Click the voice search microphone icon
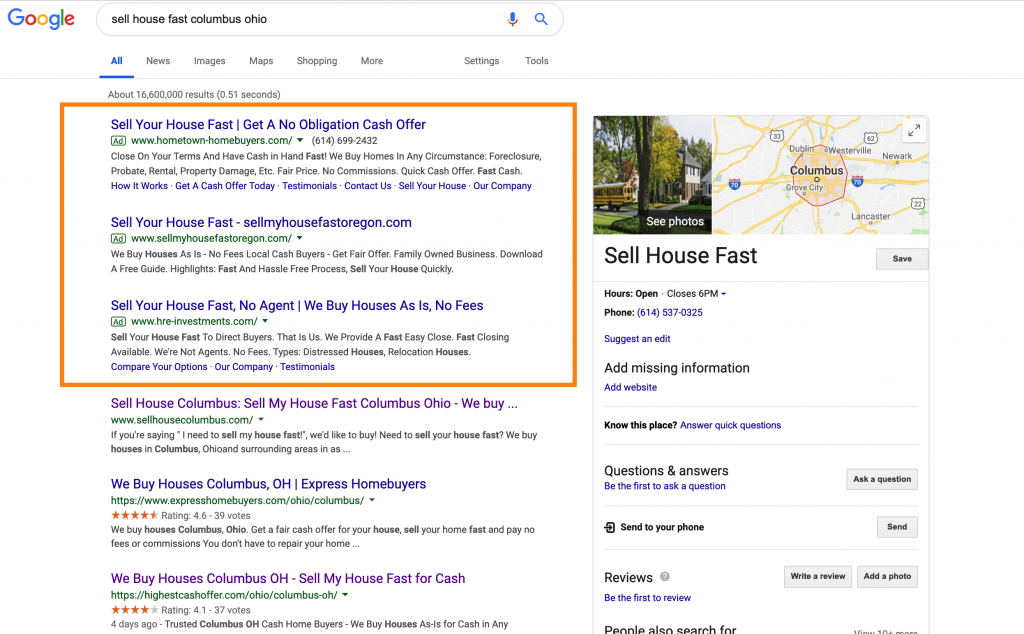1024x634 pixels. click(x=513, y=19)
